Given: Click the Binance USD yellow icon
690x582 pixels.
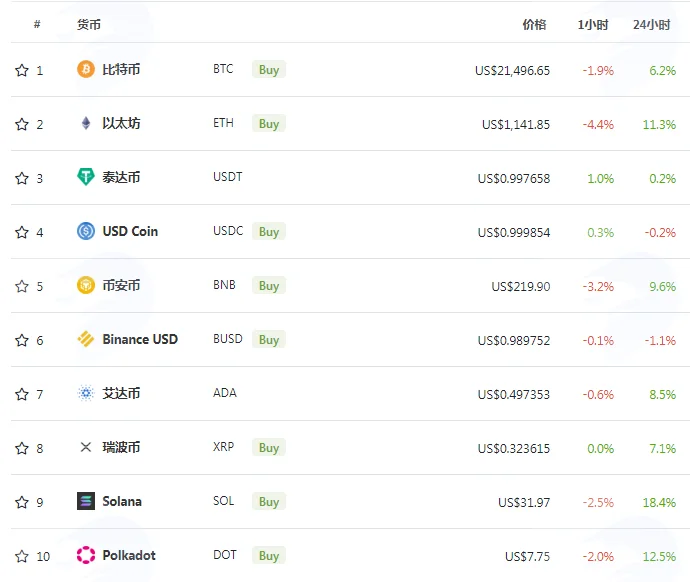Looking at the screenshot, I should 86,339.
